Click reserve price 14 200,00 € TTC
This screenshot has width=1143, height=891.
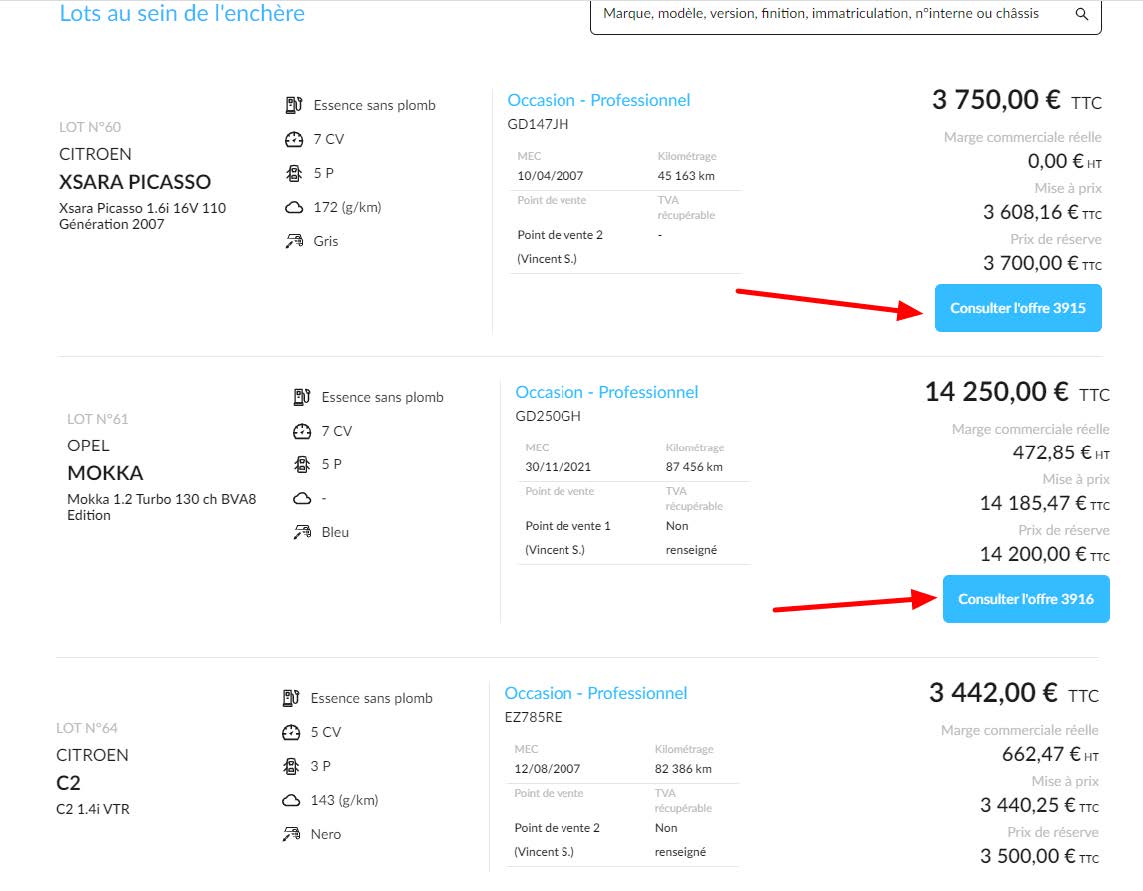tap(1045, 555)
